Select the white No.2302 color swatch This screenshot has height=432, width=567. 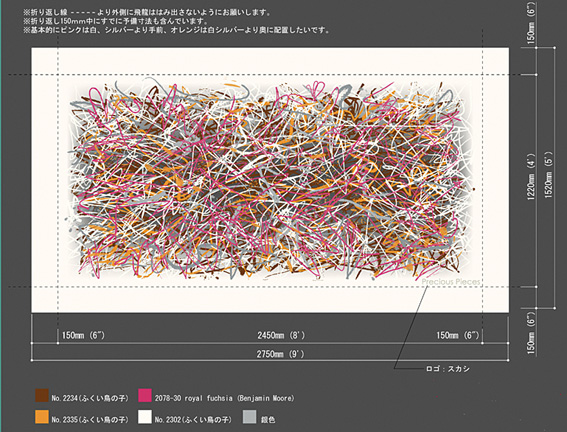[x=145, y=417]
